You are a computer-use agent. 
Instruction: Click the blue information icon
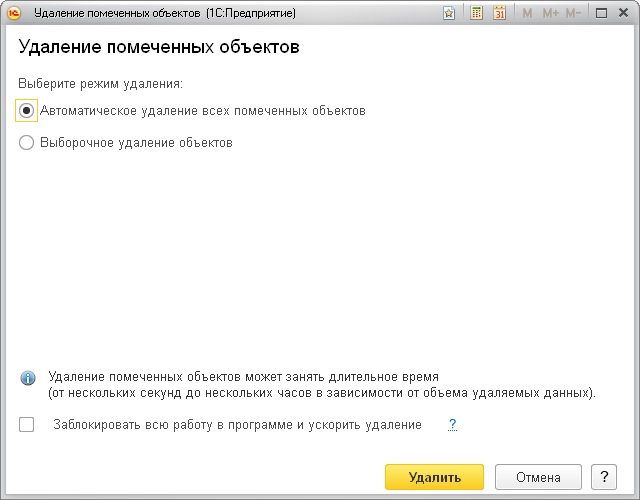28,378
